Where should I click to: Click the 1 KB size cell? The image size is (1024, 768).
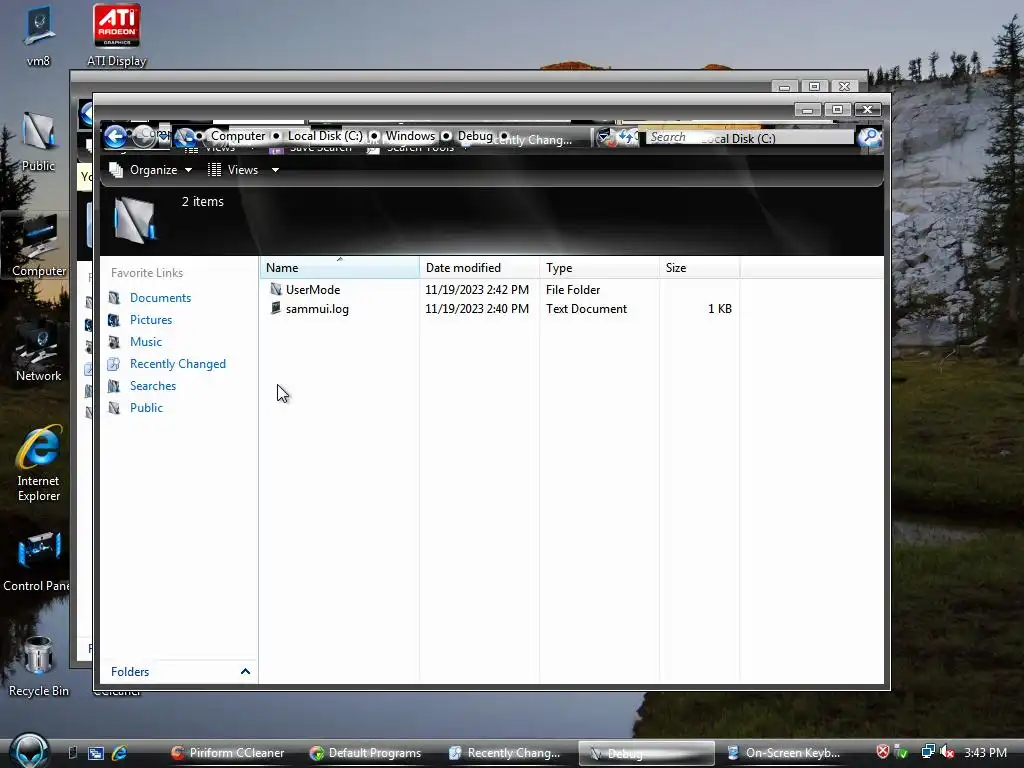[720, 309]
